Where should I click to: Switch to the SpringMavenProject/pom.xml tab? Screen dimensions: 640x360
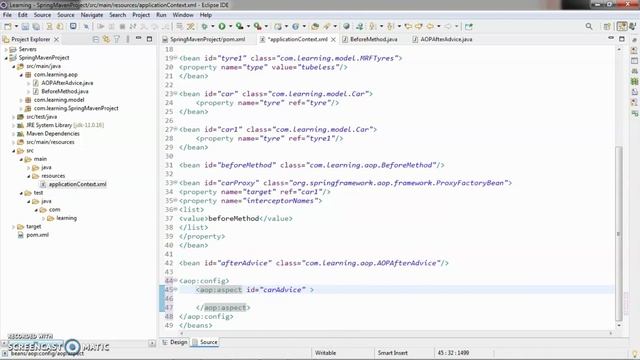click(x=207, y=39)
